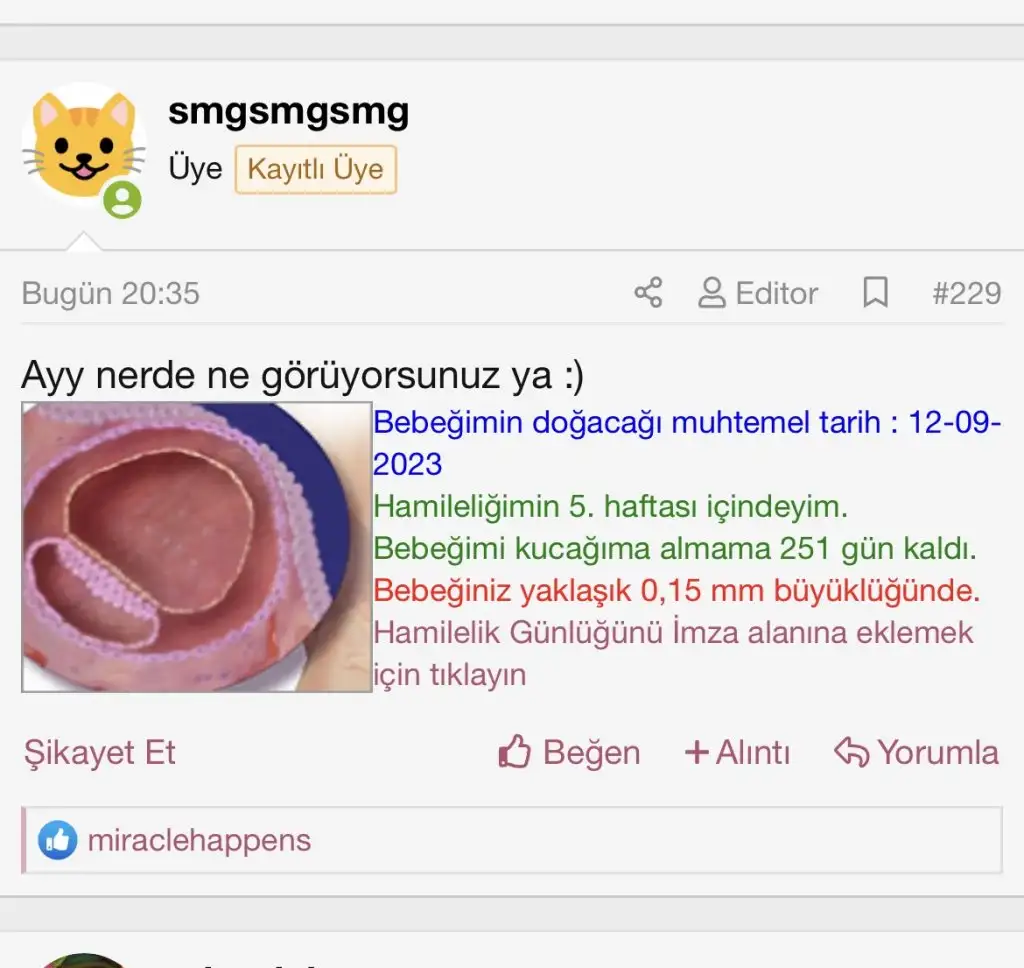The image size is (1024, 968).
Task: Click the green online status badge
Action: click(x=122, y=199)
